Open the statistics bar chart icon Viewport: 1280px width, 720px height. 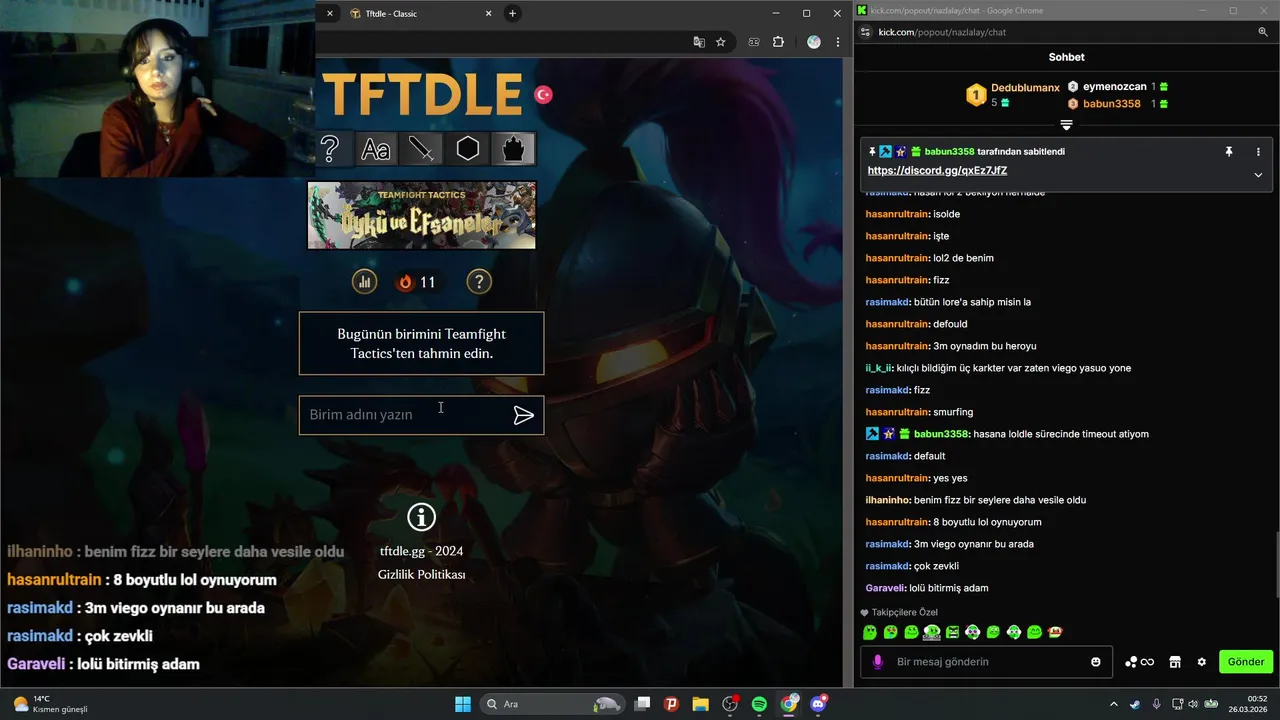click(364, 282)
